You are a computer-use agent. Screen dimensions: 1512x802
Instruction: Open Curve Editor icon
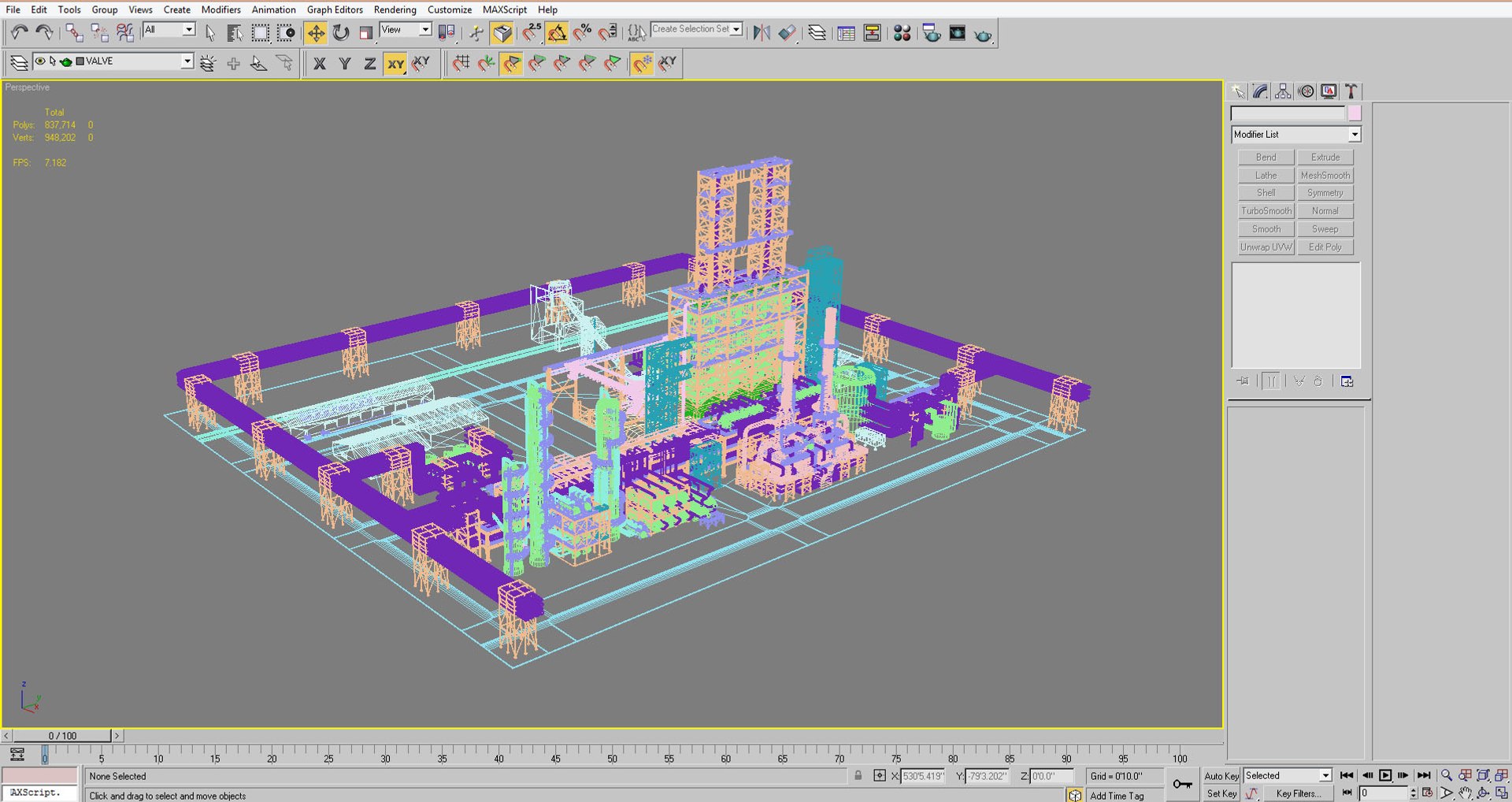click(847, 32)
